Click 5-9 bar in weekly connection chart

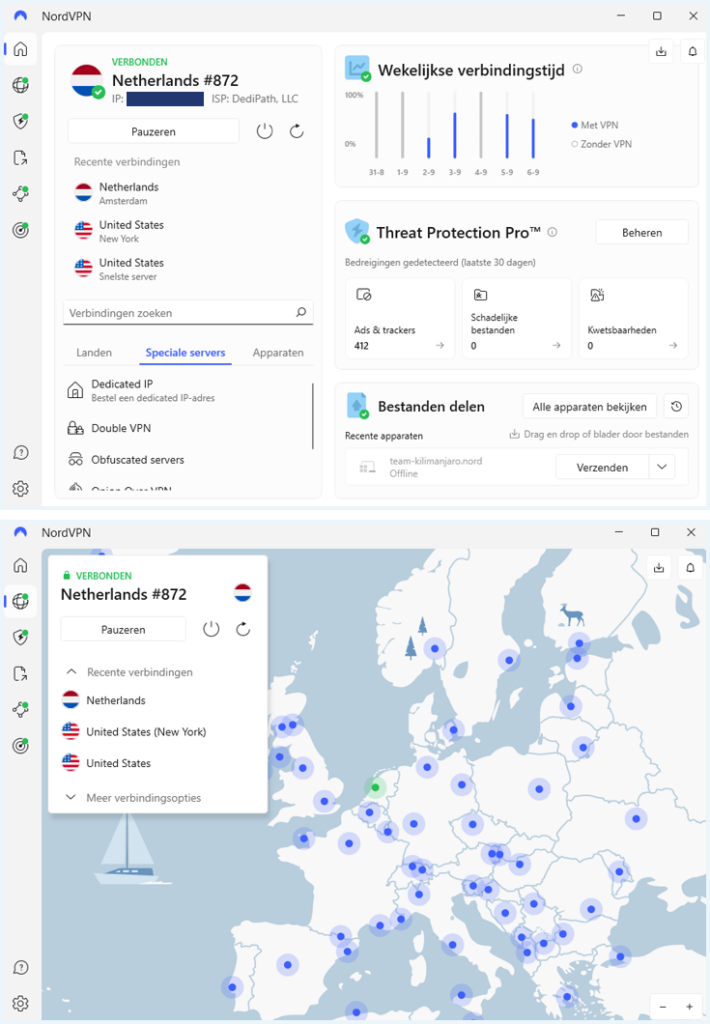tap(507, 136)
